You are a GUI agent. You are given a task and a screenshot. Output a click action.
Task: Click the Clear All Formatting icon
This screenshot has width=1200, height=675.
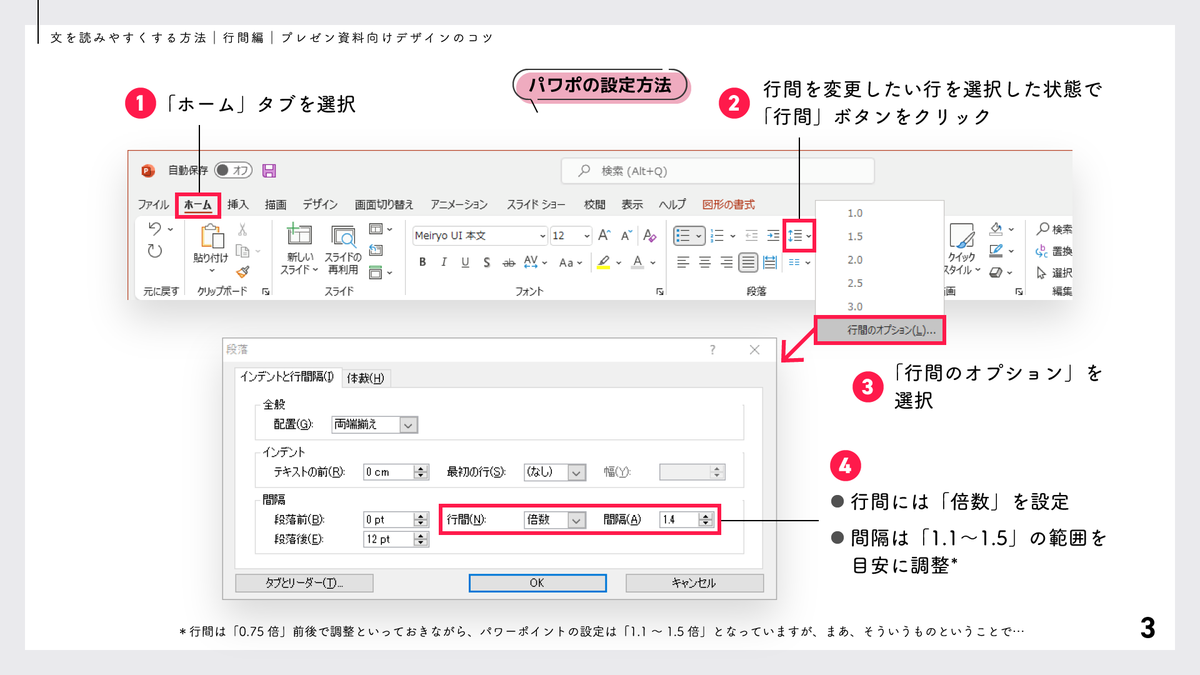pyautogui.click(x=650, y=236)
